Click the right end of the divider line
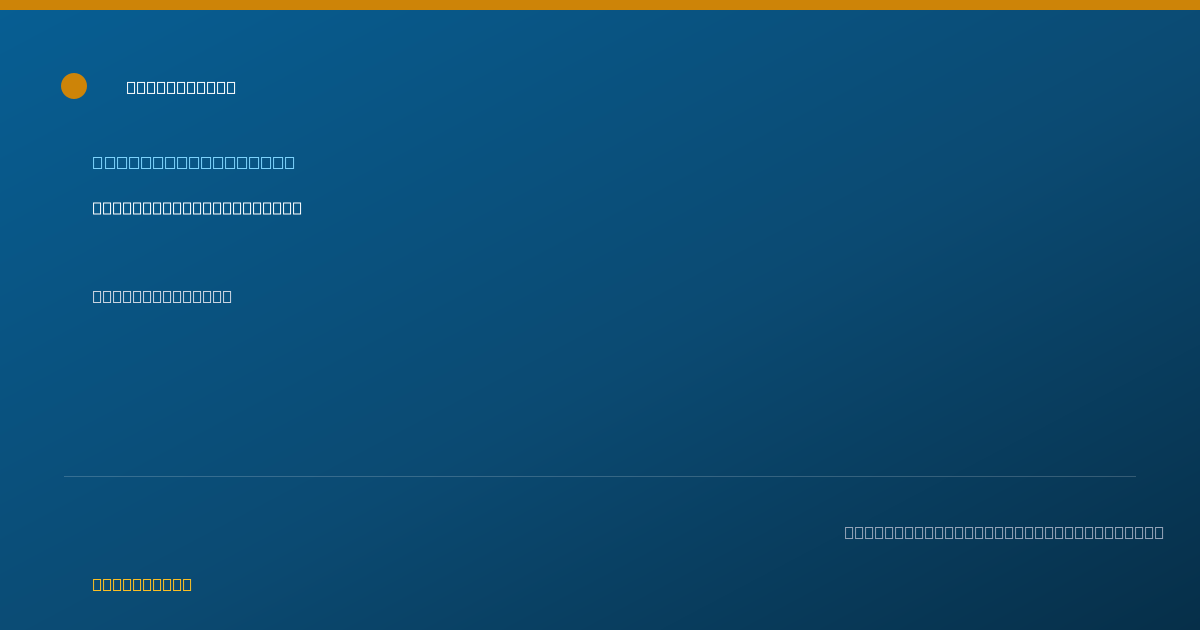Image resolution: width=1200 pixels, height=630 pixels. coord(1135,476)
